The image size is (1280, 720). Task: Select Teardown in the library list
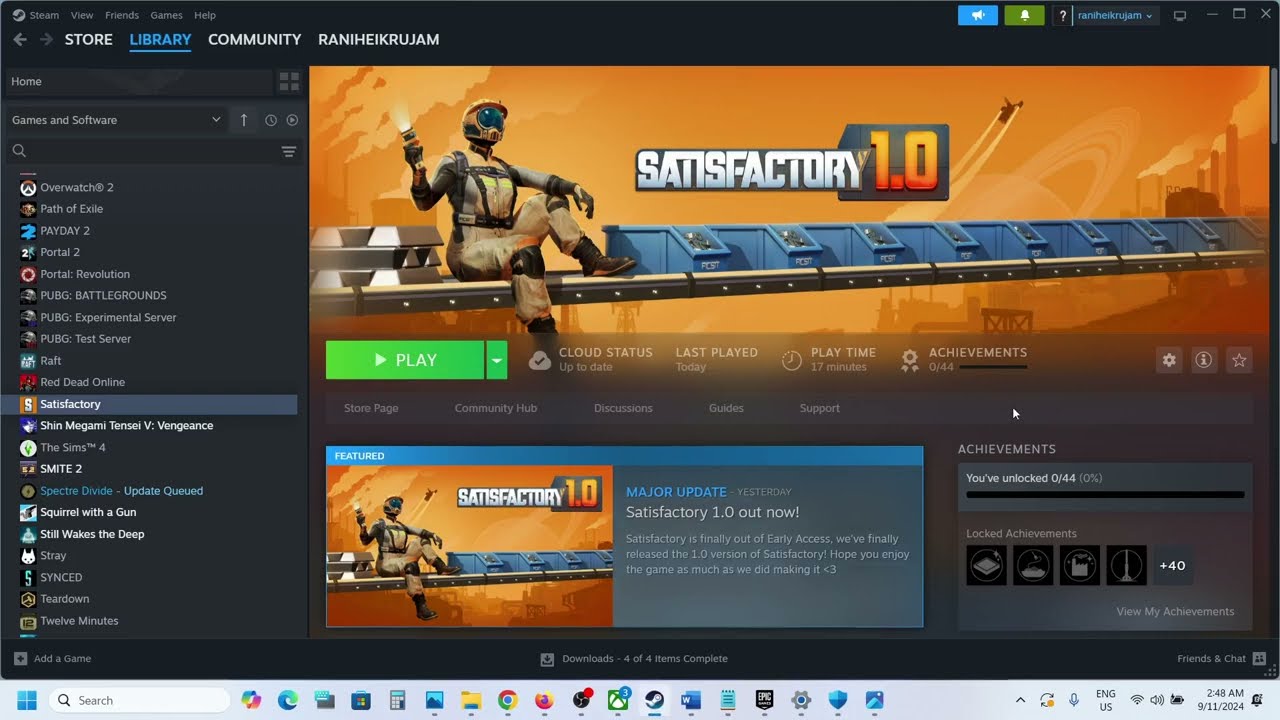[x=65, y=599]
